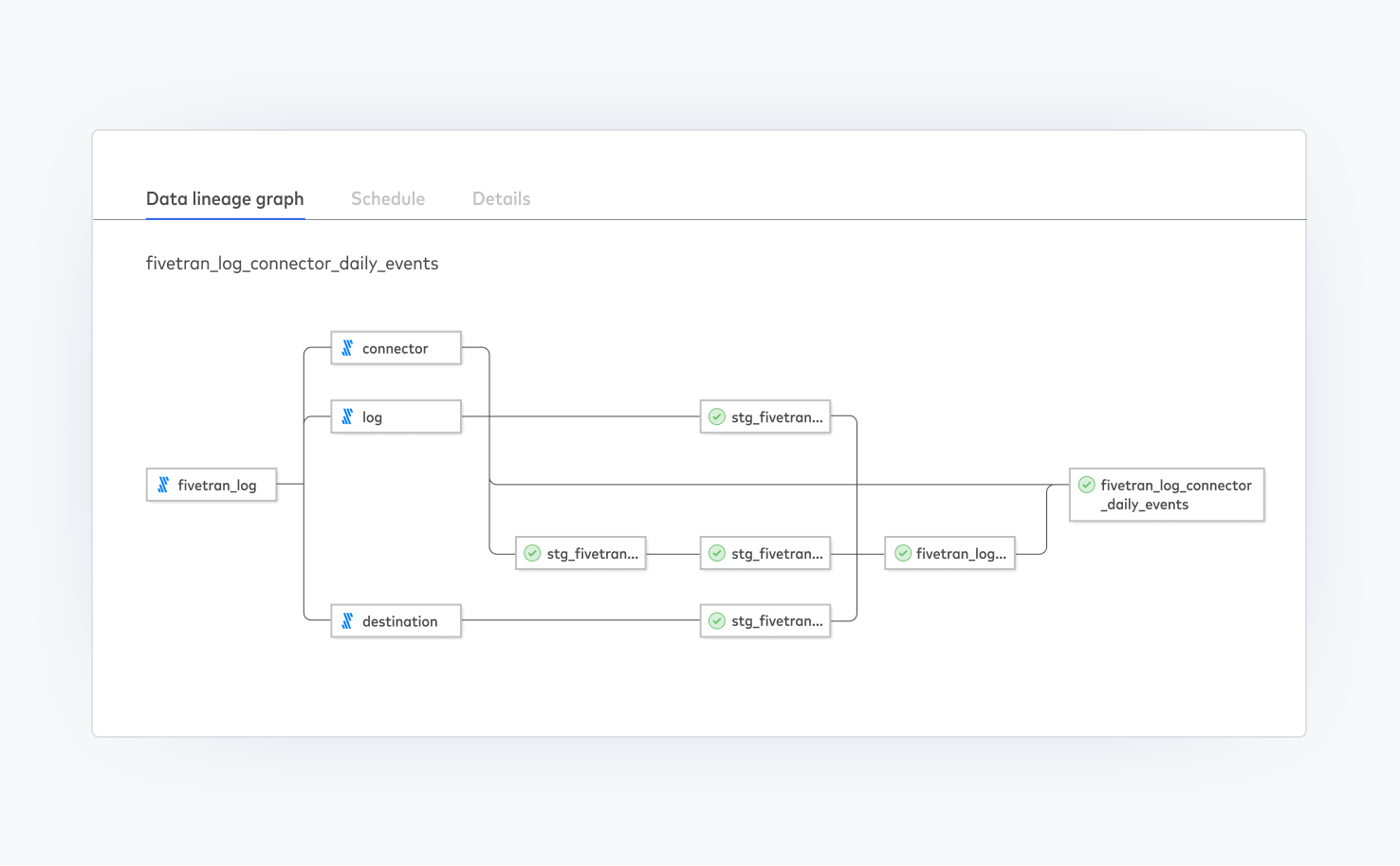Click the Fivetran icon on destination node
The width and height of the screenshot is (1400, 866).
click(x=347, y=621)
